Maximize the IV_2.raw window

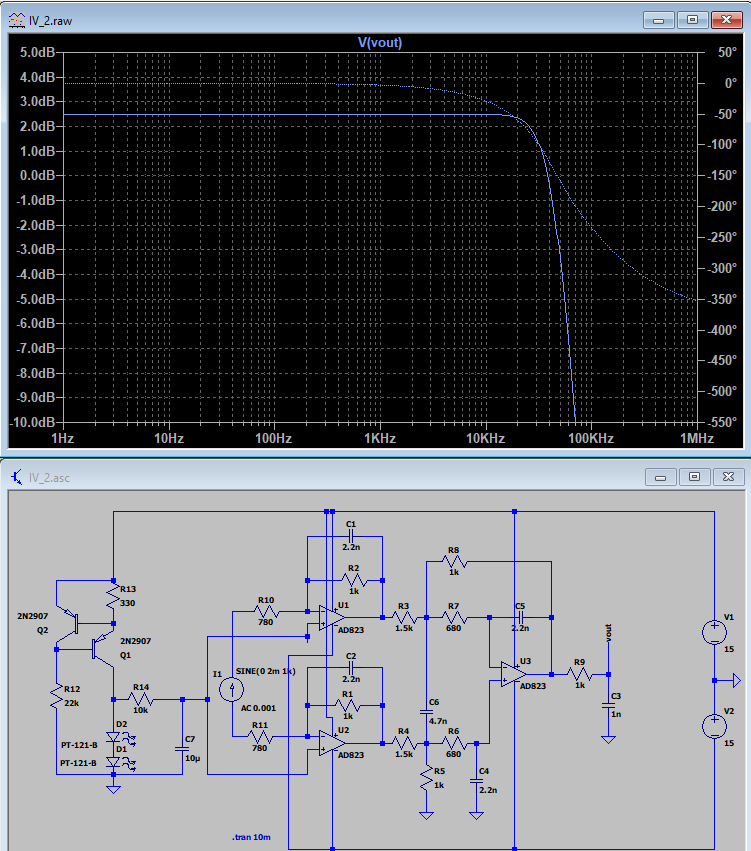(x=692, y=20)
